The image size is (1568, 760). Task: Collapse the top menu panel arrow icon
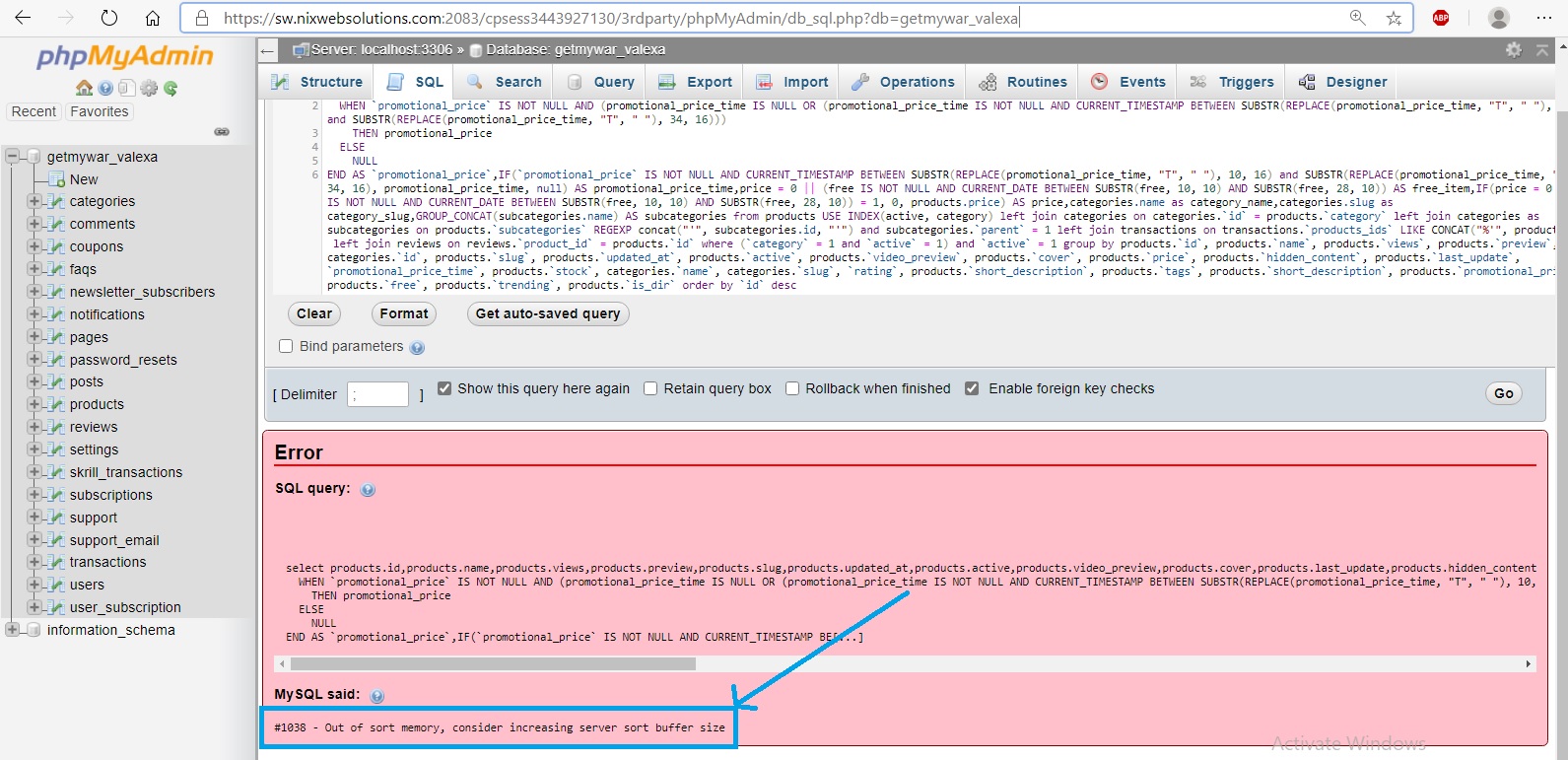click(1542, 49)
